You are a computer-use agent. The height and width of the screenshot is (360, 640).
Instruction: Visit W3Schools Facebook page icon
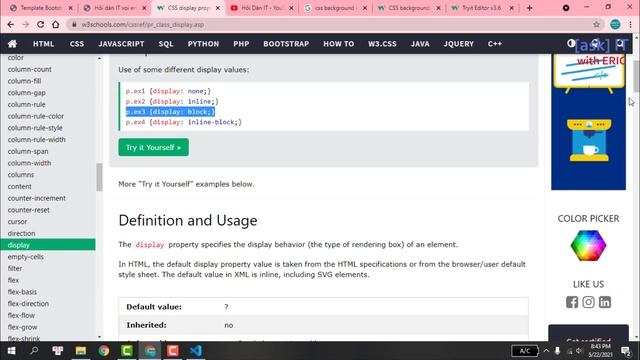(x=572, y=302)
